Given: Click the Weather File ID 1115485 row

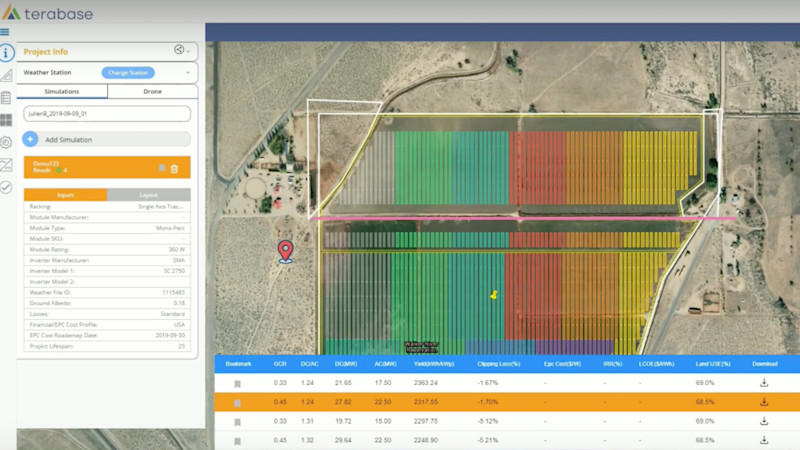Looking at the screenshot, I should (107, 292).
